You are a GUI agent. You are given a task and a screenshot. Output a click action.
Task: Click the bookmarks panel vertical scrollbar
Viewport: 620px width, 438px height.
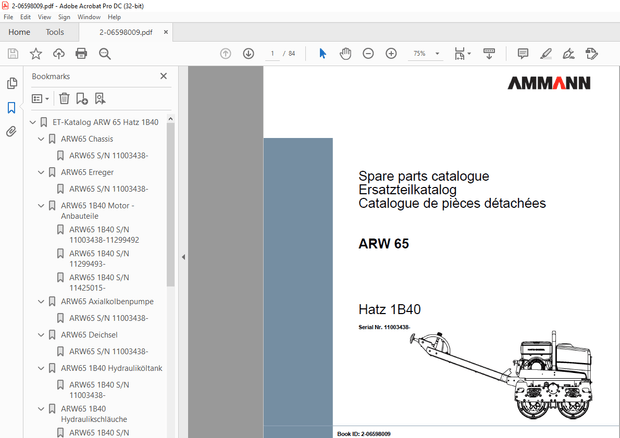click(170, 204)
